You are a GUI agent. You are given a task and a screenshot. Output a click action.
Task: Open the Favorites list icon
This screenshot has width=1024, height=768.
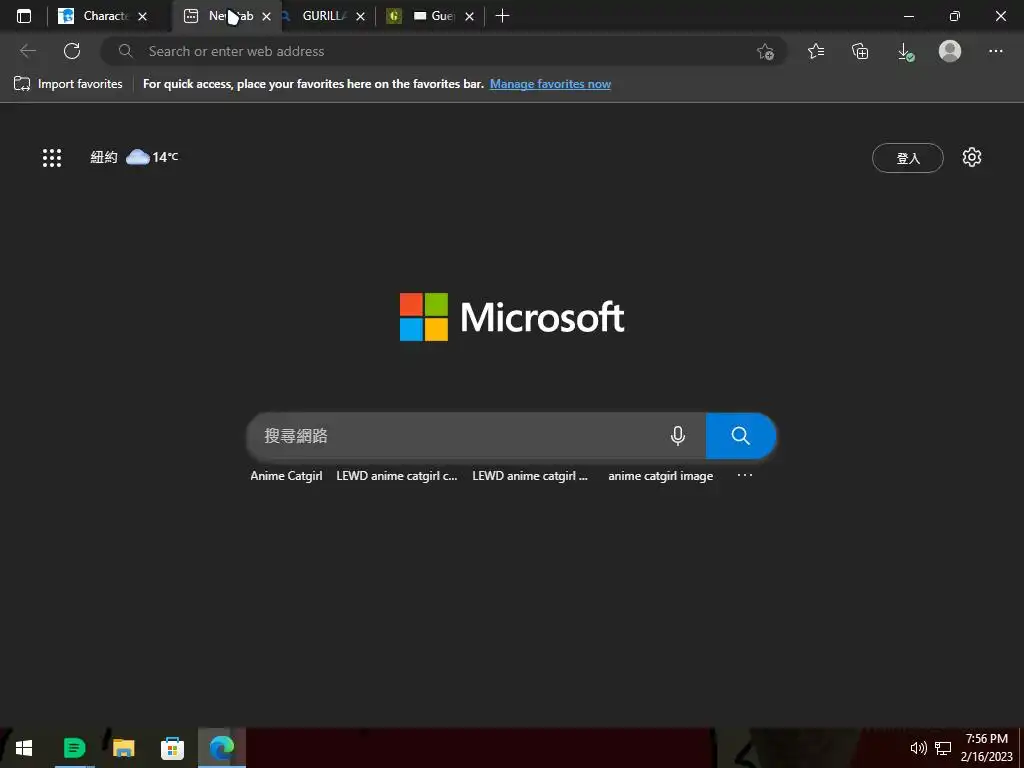(x=816, y=51)
